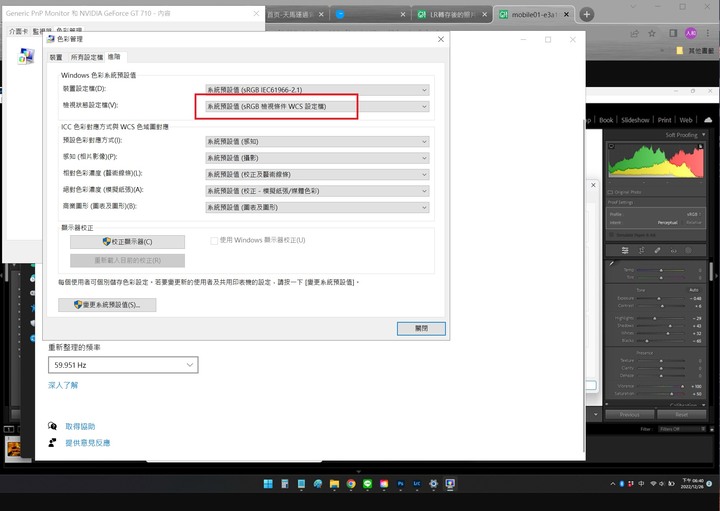The image size is (720, 511).
Task: Adjust the Temp slider in Lightroom
Action: [661, 270]
